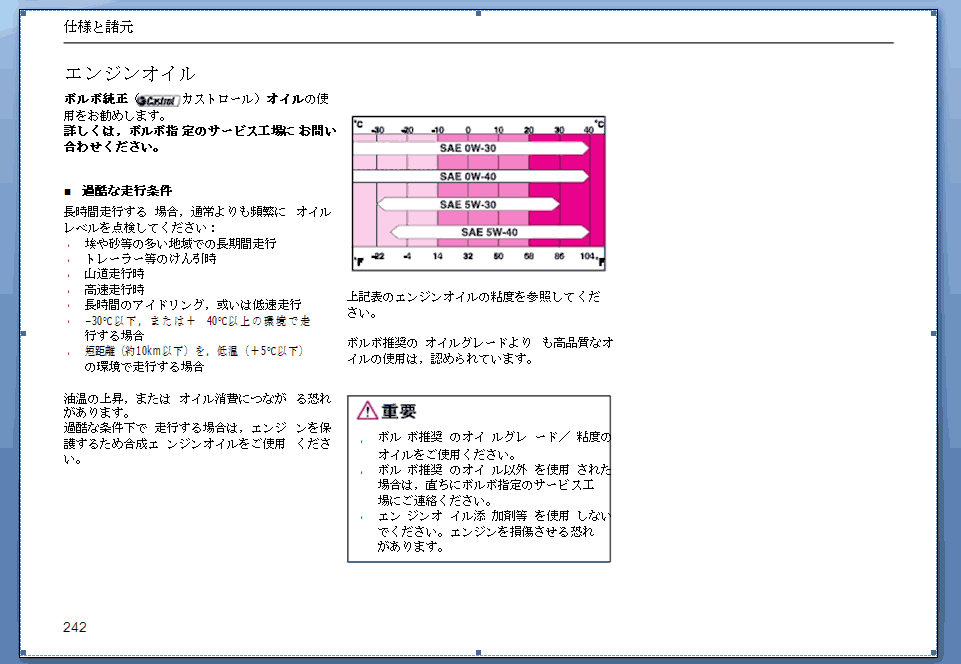Click the bullet 高速走行時
This screenshot has width=961, height=664.
tap(114, 289)
